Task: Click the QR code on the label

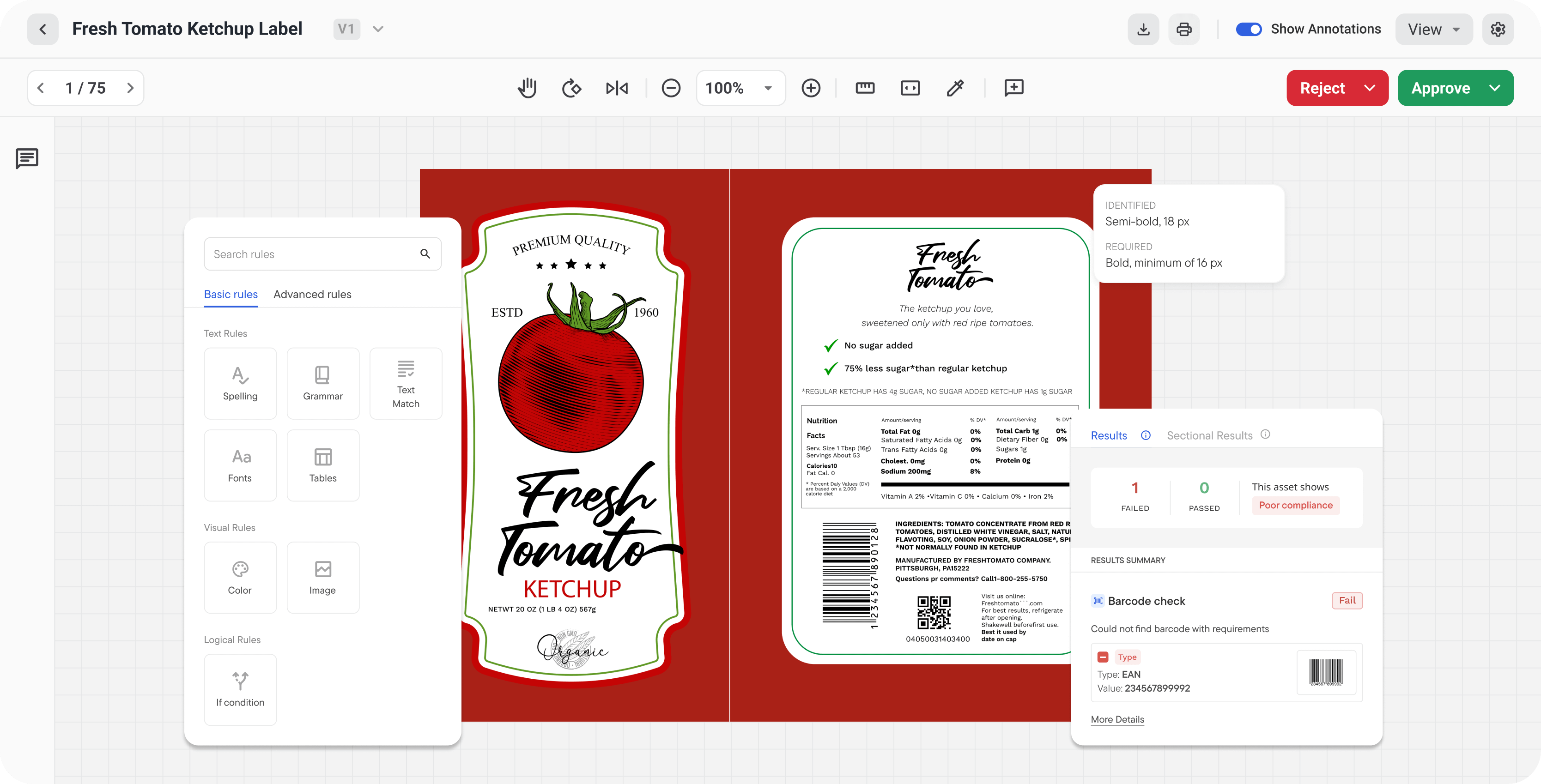Action: point(934,613)
